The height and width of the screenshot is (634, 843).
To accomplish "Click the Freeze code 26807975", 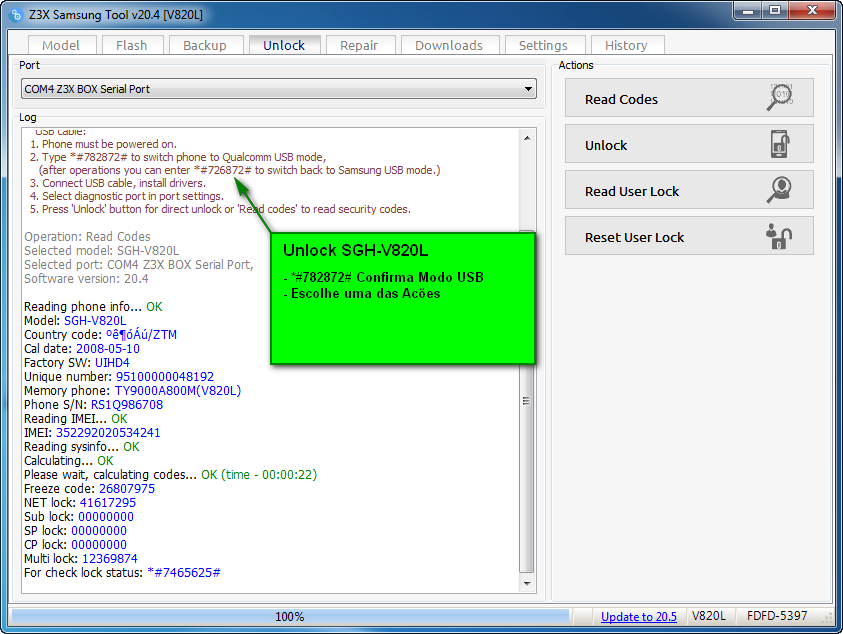I will pos(127,489).
